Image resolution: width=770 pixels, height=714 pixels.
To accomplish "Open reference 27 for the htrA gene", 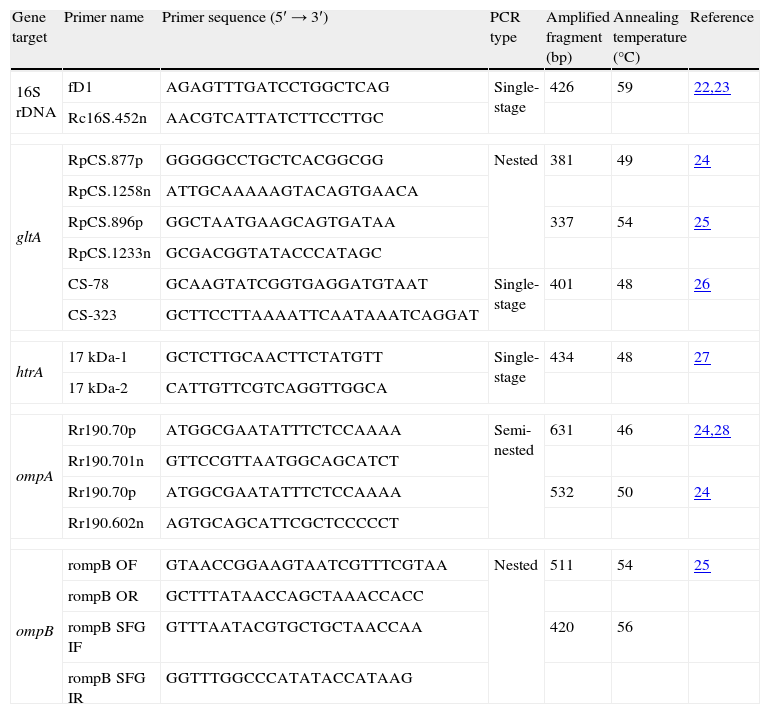I will click(x=701, y=357).
